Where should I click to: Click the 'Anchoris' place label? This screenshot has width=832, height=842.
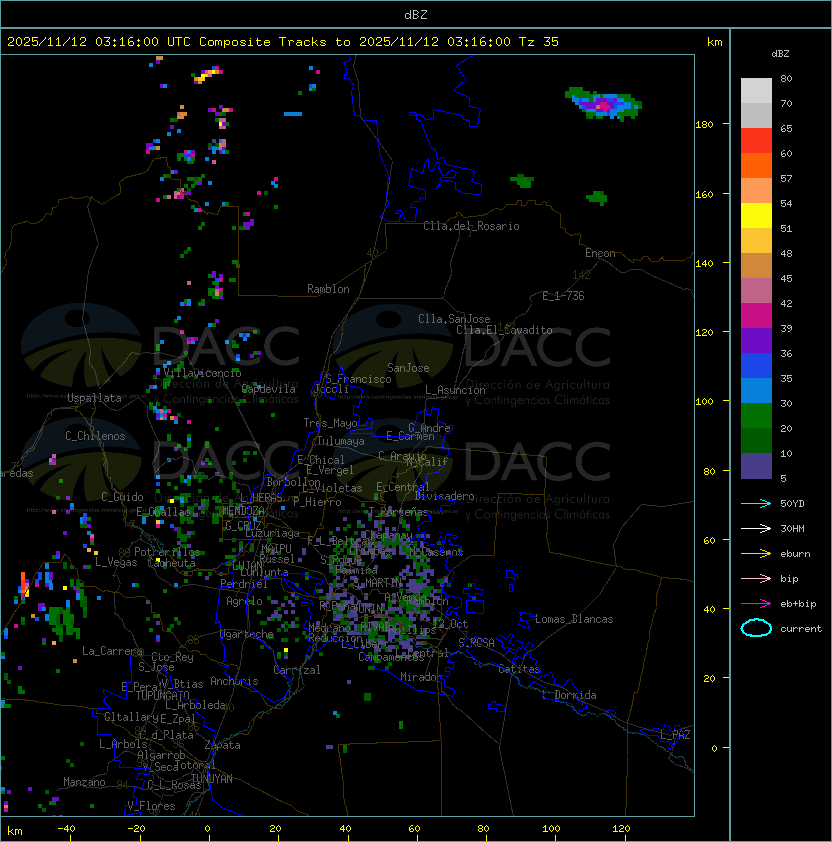(234, 681)
